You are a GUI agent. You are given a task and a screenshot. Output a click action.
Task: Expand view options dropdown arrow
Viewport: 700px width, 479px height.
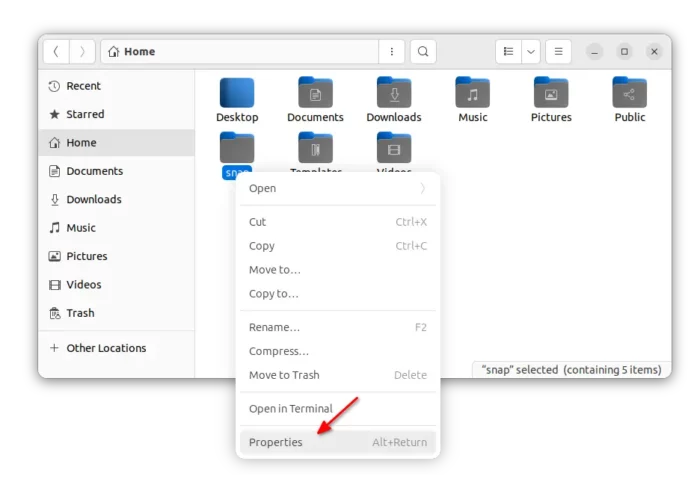pos(531,52)
